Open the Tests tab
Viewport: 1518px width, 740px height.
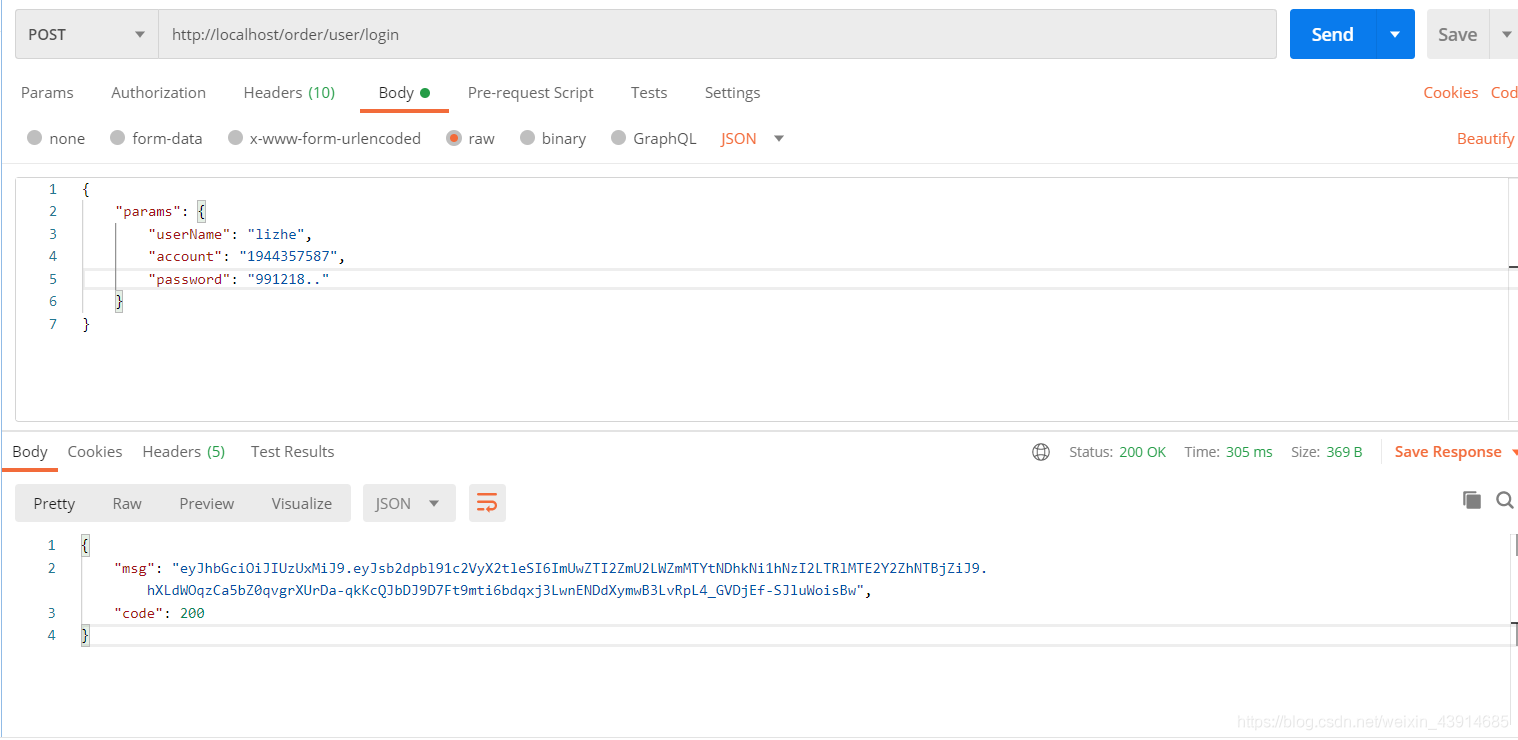[x=649, y=92]
